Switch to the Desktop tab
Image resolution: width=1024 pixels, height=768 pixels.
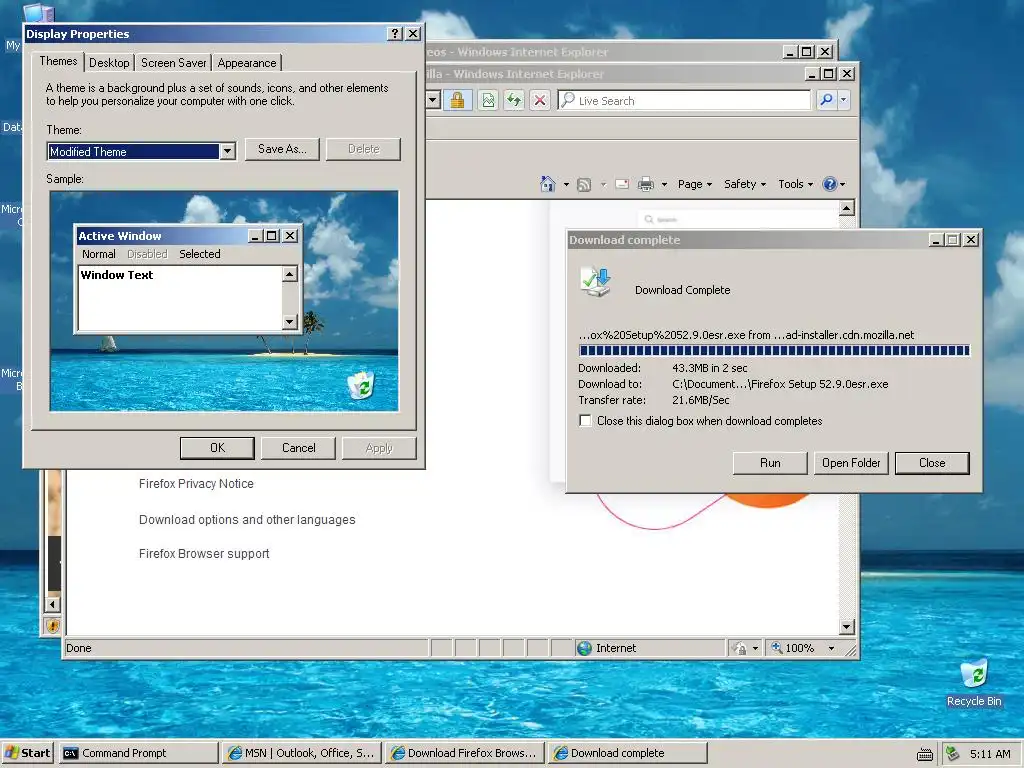[109, 63]
